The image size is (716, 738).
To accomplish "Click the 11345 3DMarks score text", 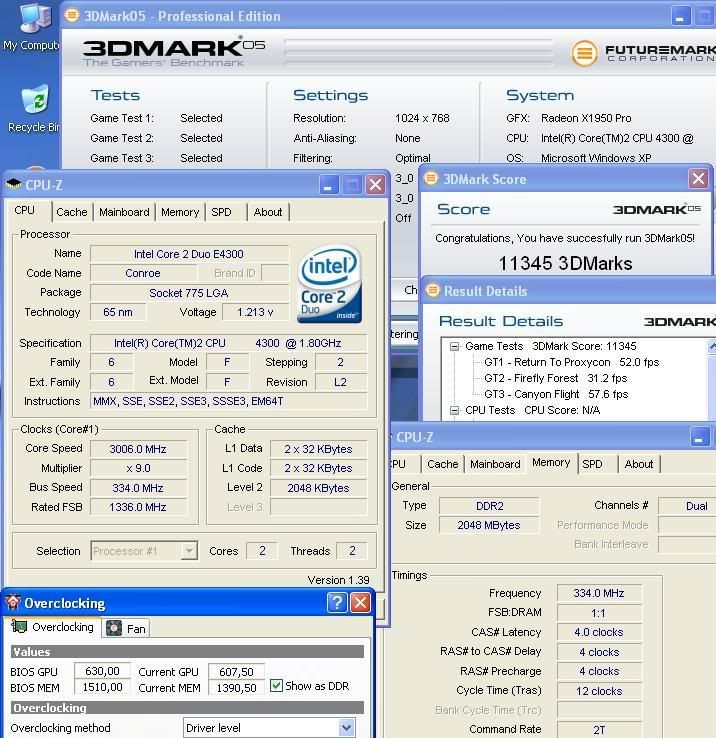I will pos(565,264).
